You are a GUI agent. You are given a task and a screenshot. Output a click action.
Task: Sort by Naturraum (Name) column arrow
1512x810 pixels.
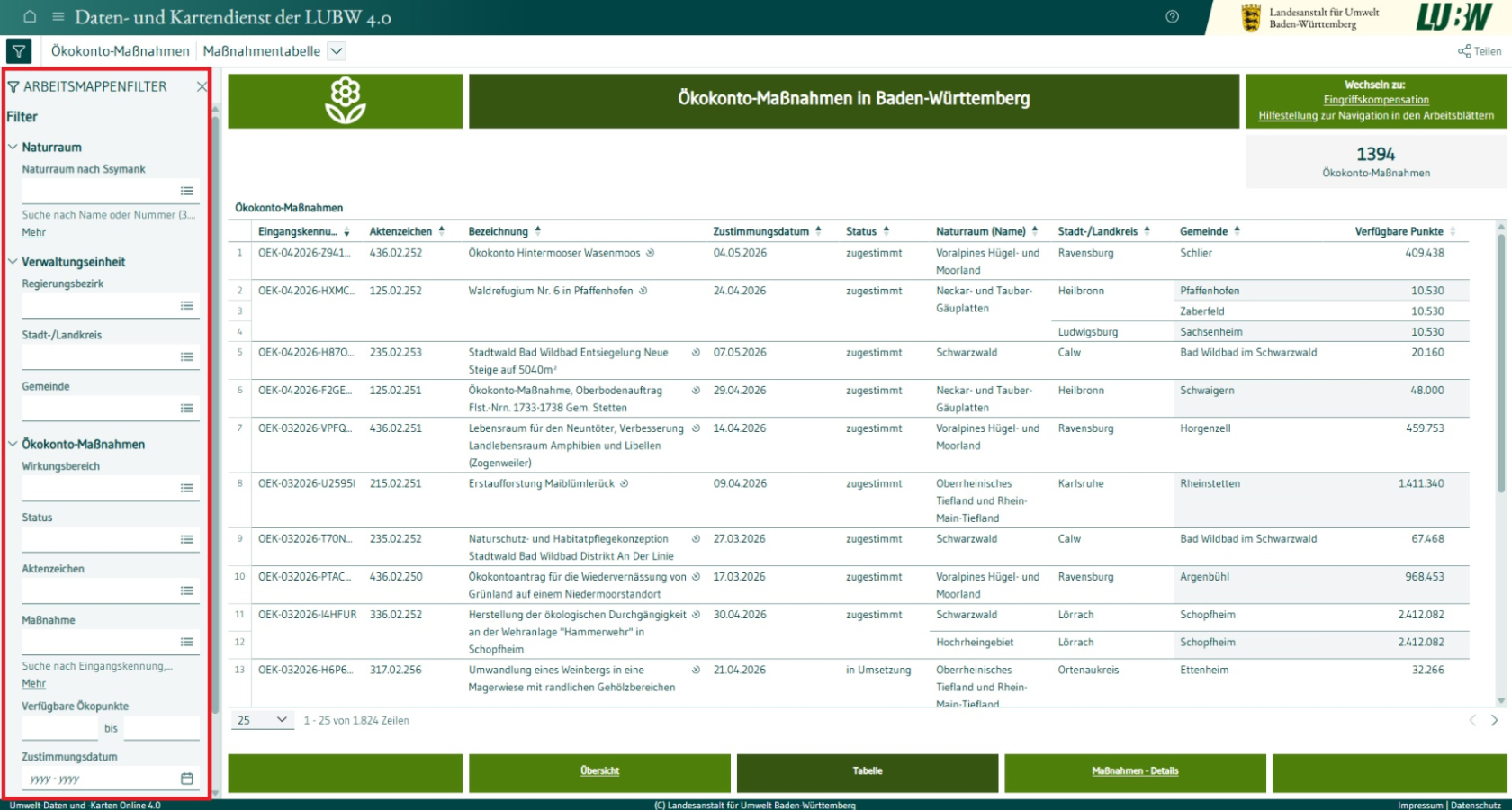[x=1035, y=231]
